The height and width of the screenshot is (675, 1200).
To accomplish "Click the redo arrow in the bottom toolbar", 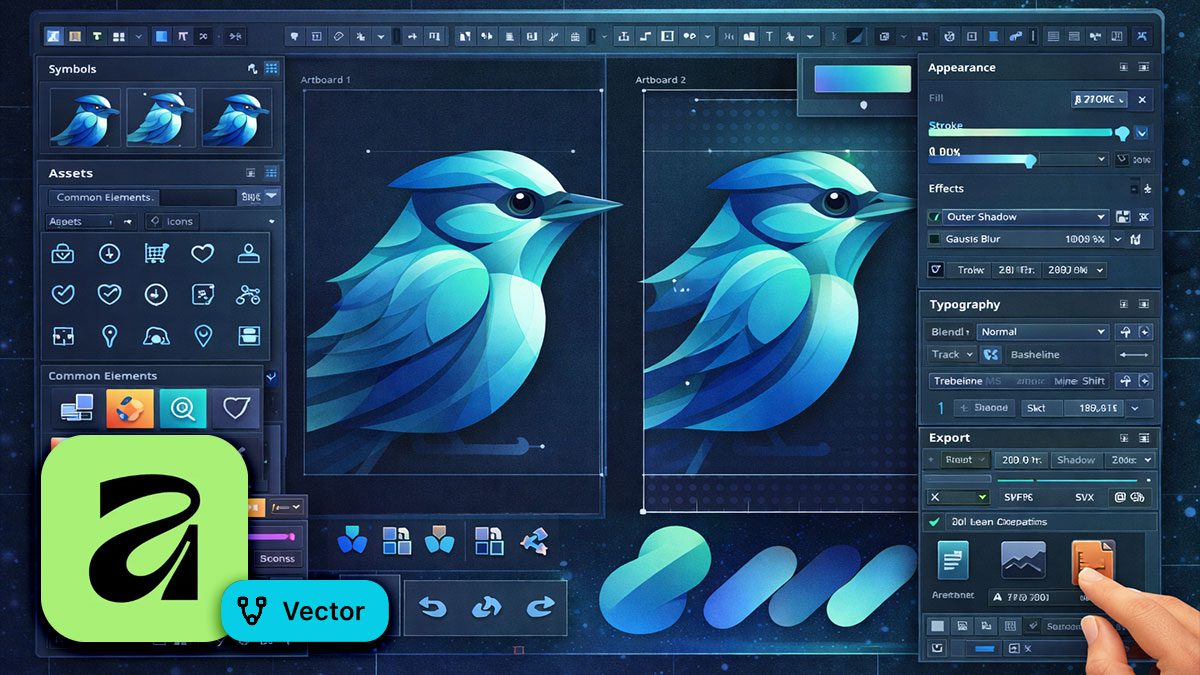I will point(541,607).
